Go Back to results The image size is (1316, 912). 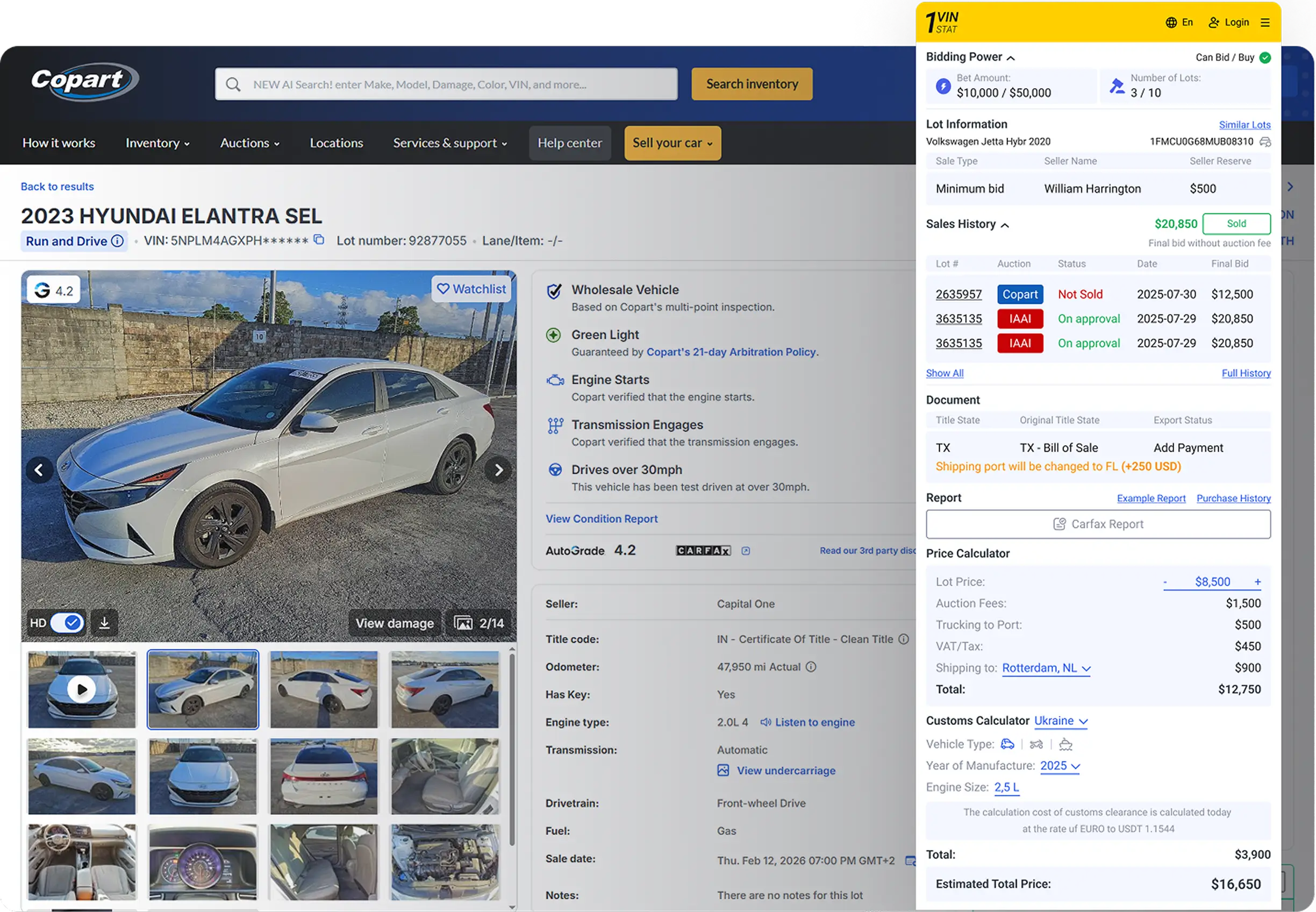(57, 187)
